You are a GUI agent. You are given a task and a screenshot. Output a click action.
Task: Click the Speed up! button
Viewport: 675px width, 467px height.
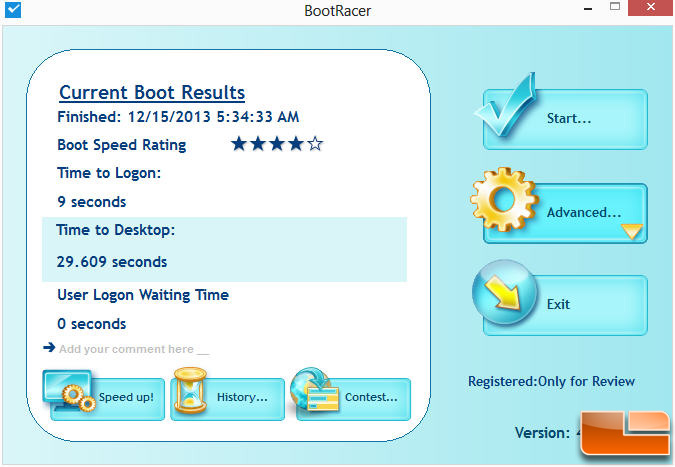108,399
